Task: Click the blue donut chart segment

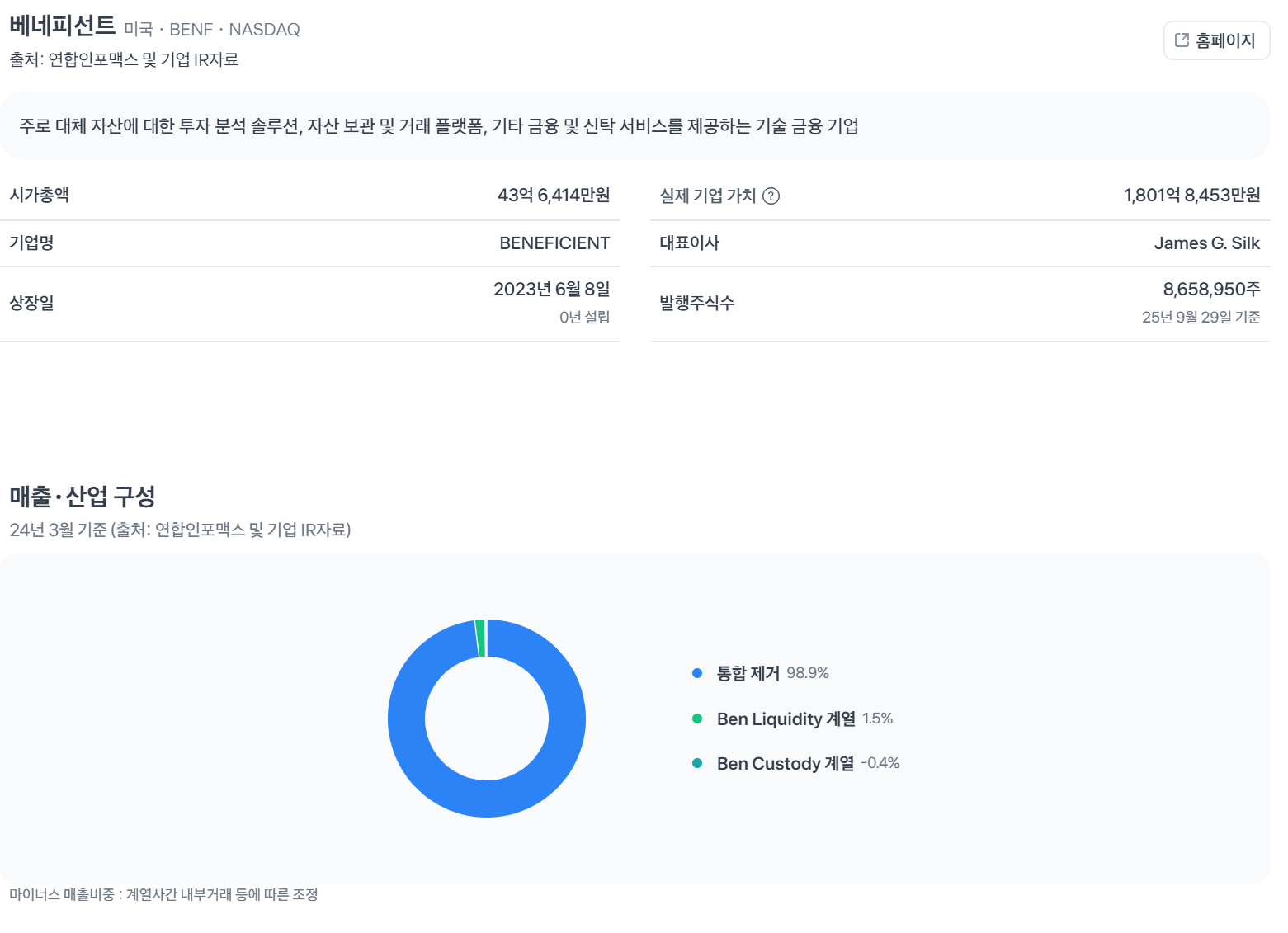Action: (487, 799)
